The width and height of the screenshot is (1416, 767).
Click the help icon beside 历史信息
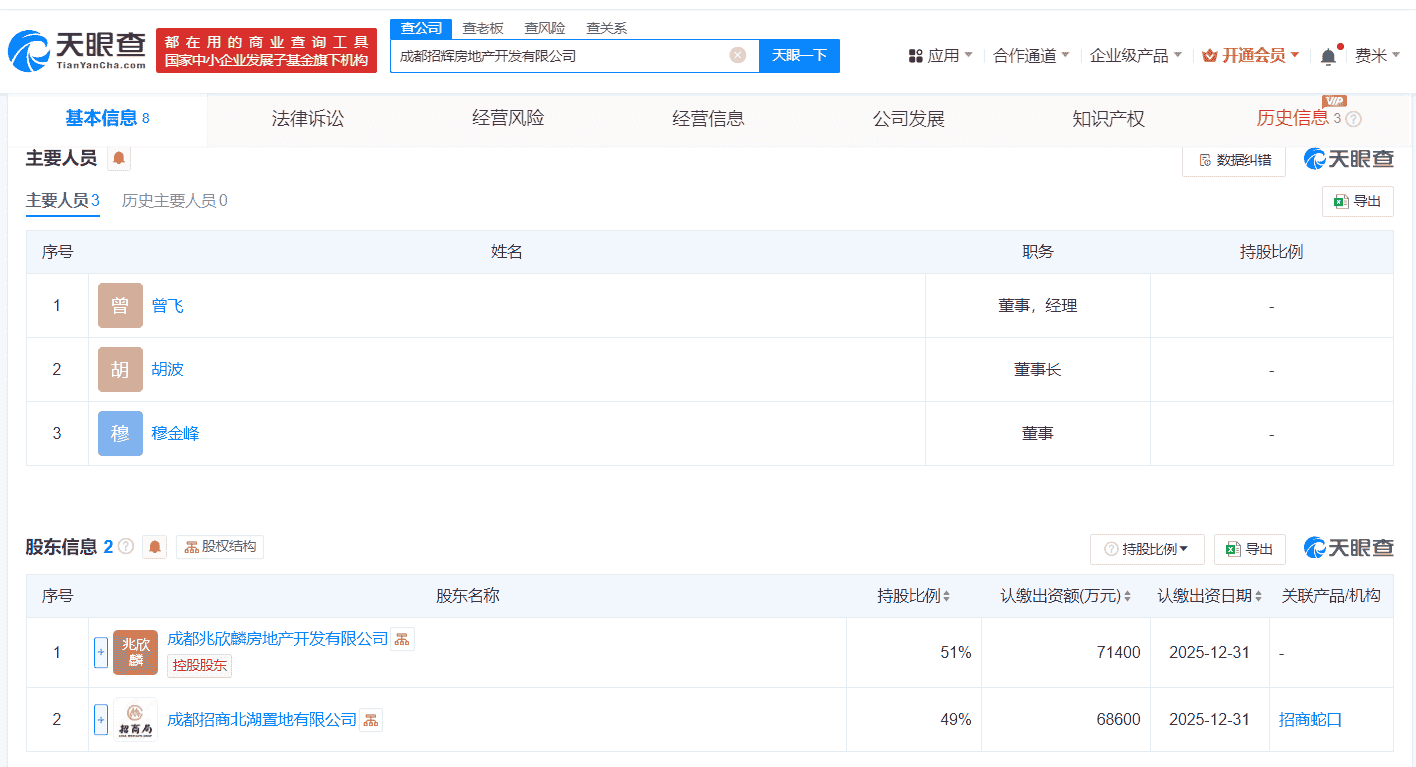1353,119
